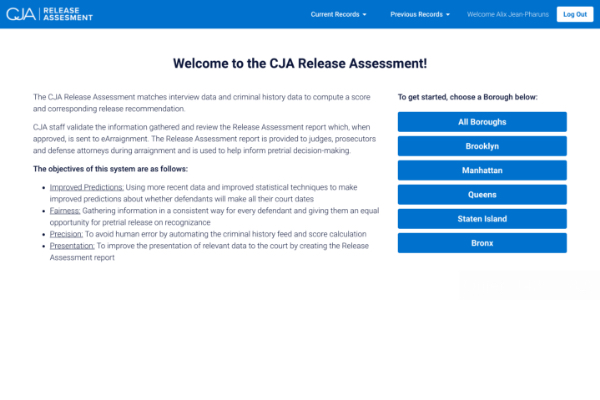Click the Fairness underlined term
600x400 pixels.
[x=65, y=211]
